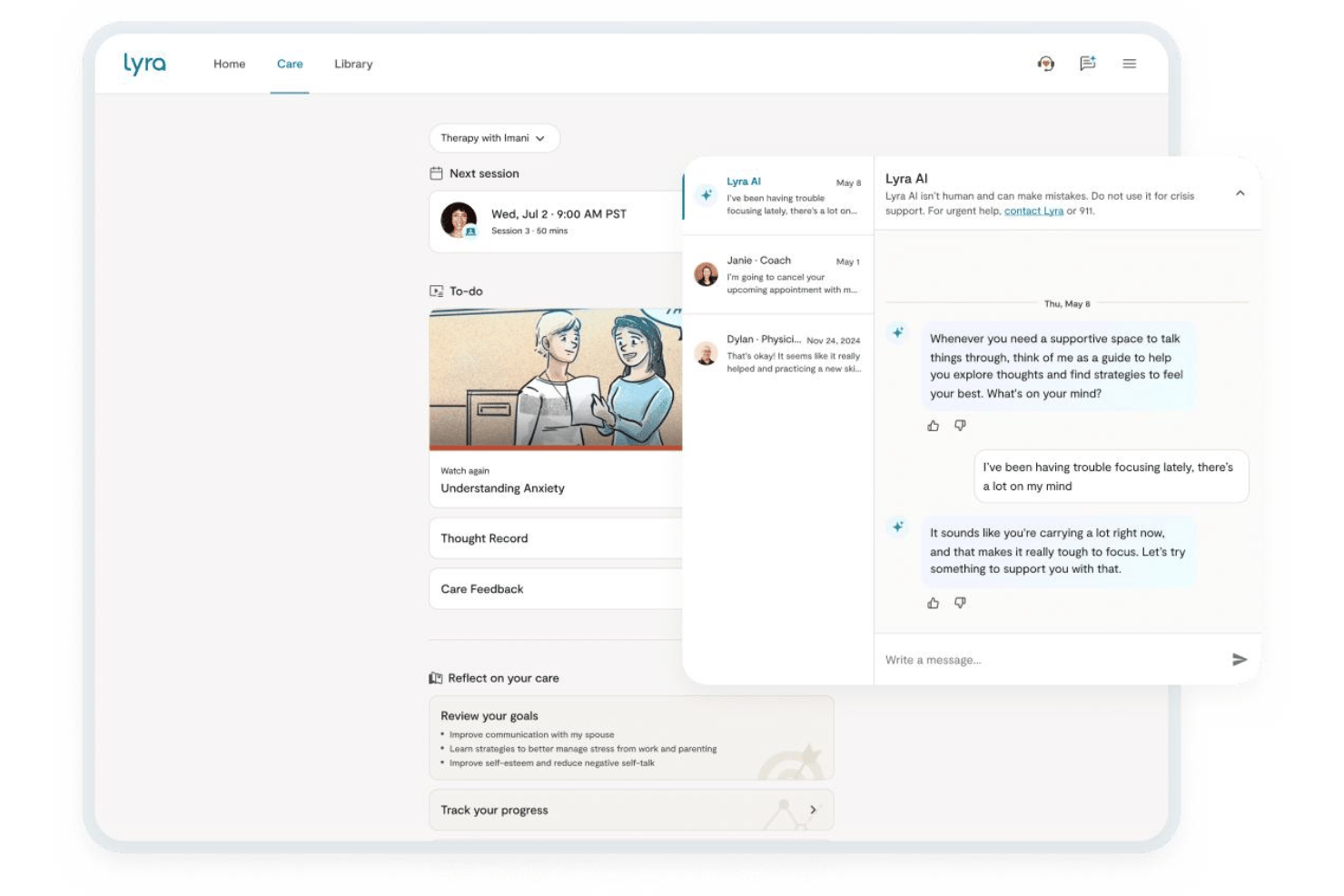
Task: Open the hamburger menu
Action: point(1130,64)
